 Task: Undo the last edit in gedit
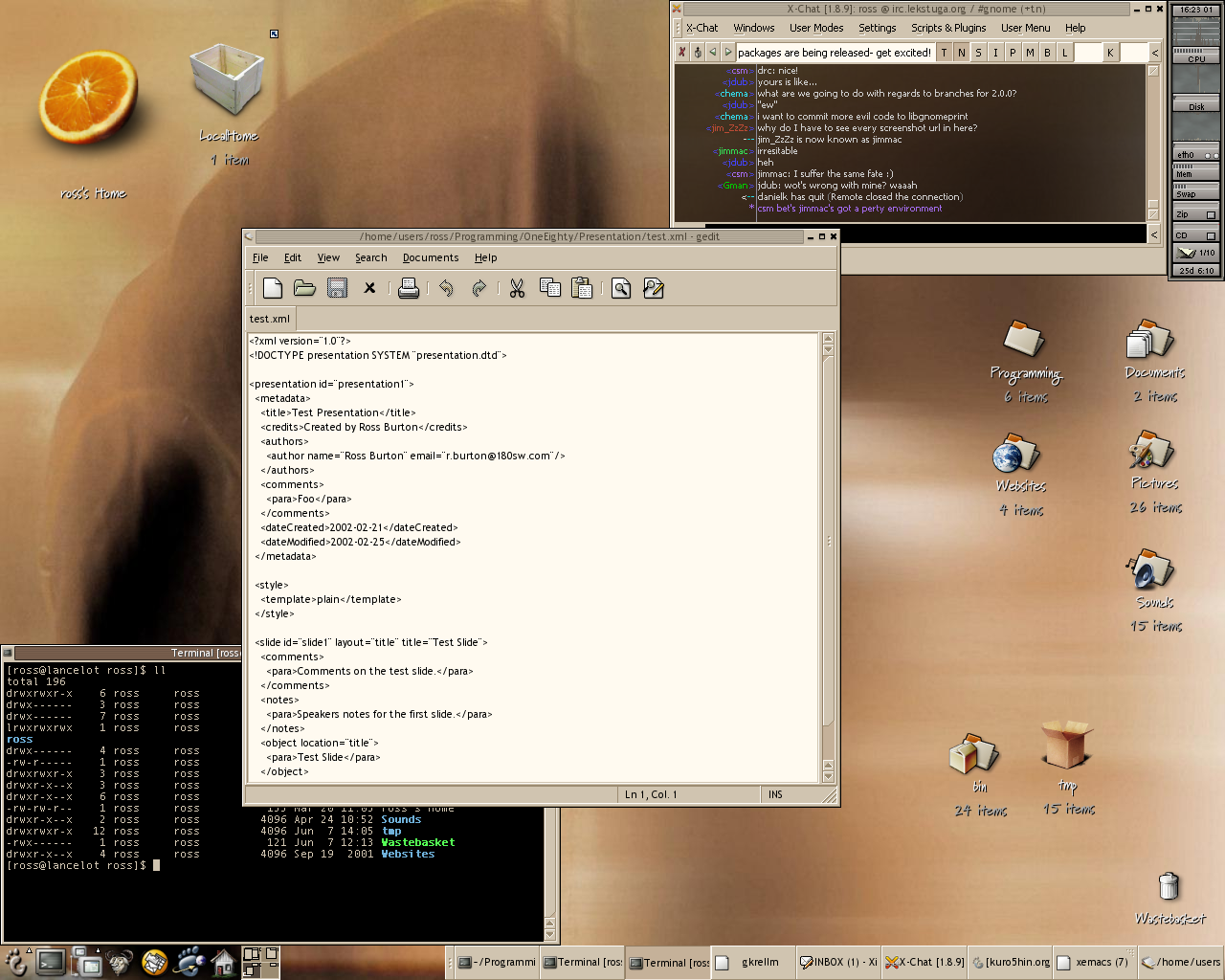(x=446, y=288)
